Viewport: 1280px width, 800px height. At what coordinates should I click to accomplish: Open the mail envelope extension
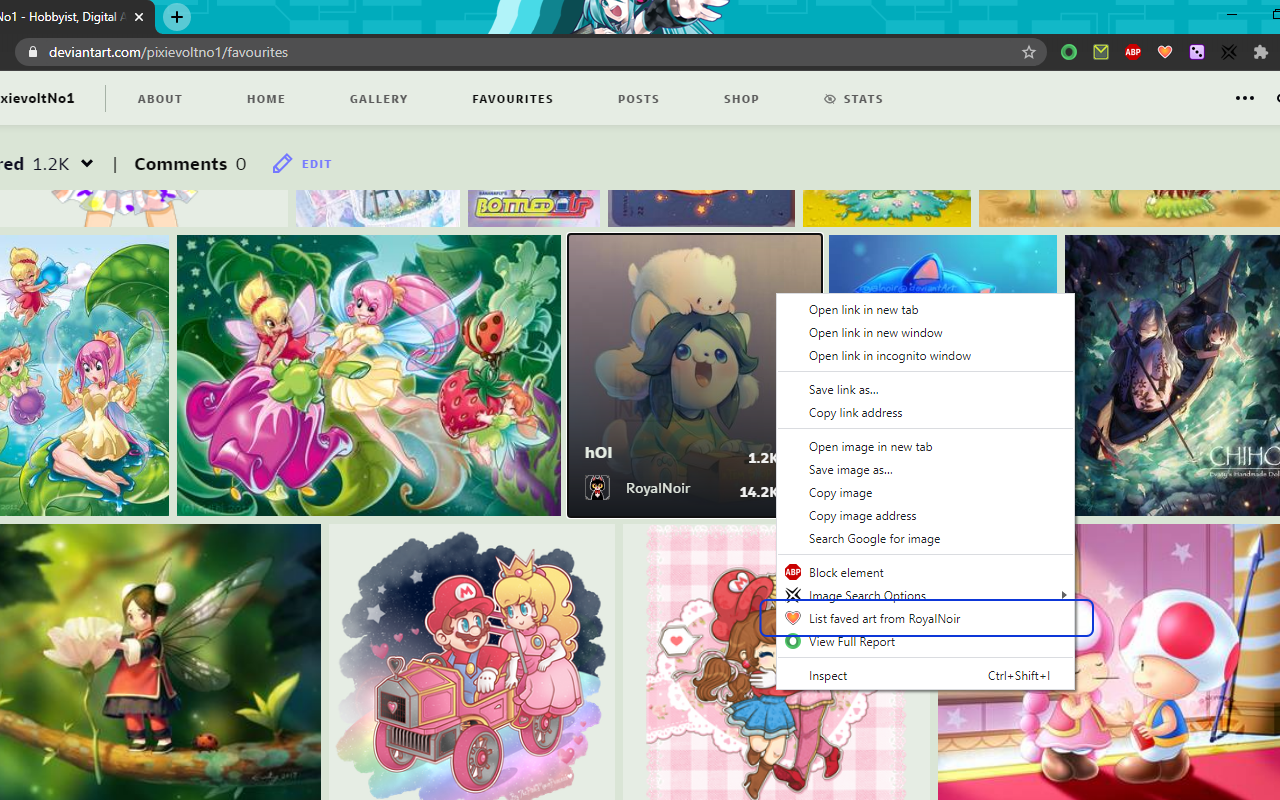[x=1101, y=52]
